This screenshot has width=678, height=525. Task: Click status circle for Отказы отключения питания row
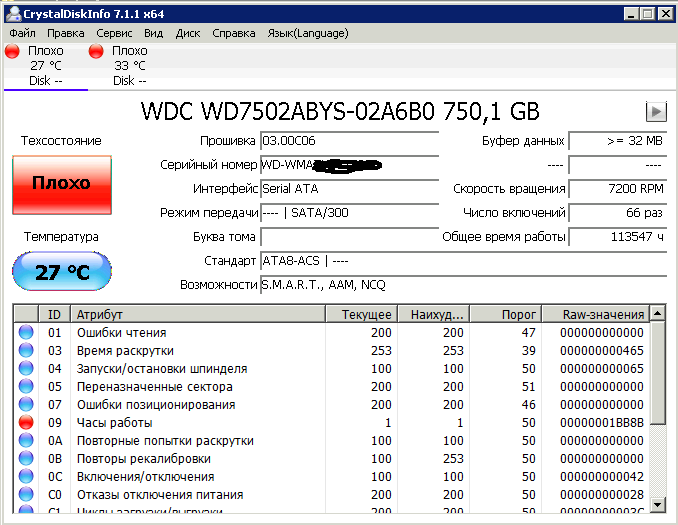click(x=26, y=494)
